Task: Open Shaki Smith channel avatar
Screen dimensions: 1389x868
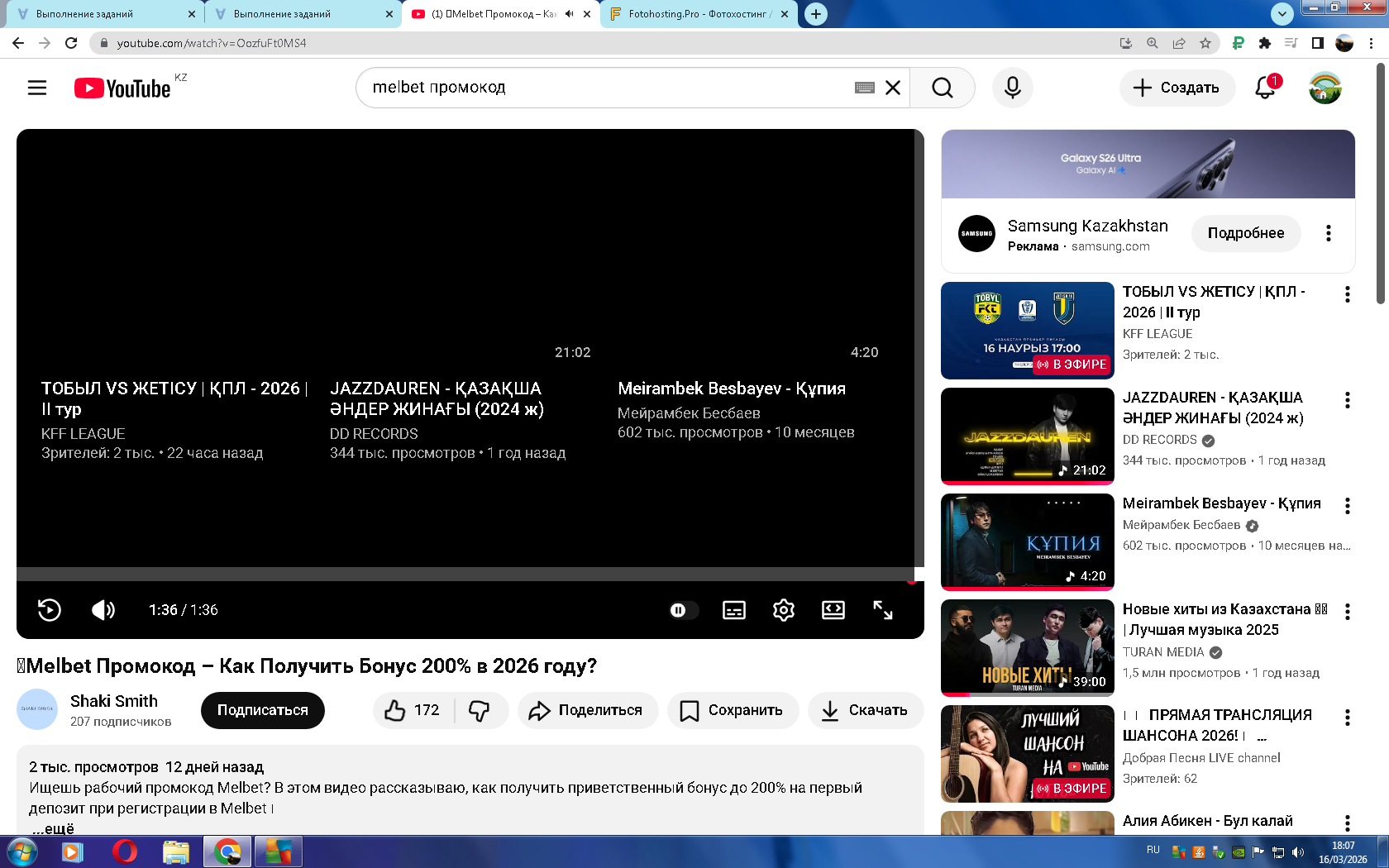Action: click(37, 709)
